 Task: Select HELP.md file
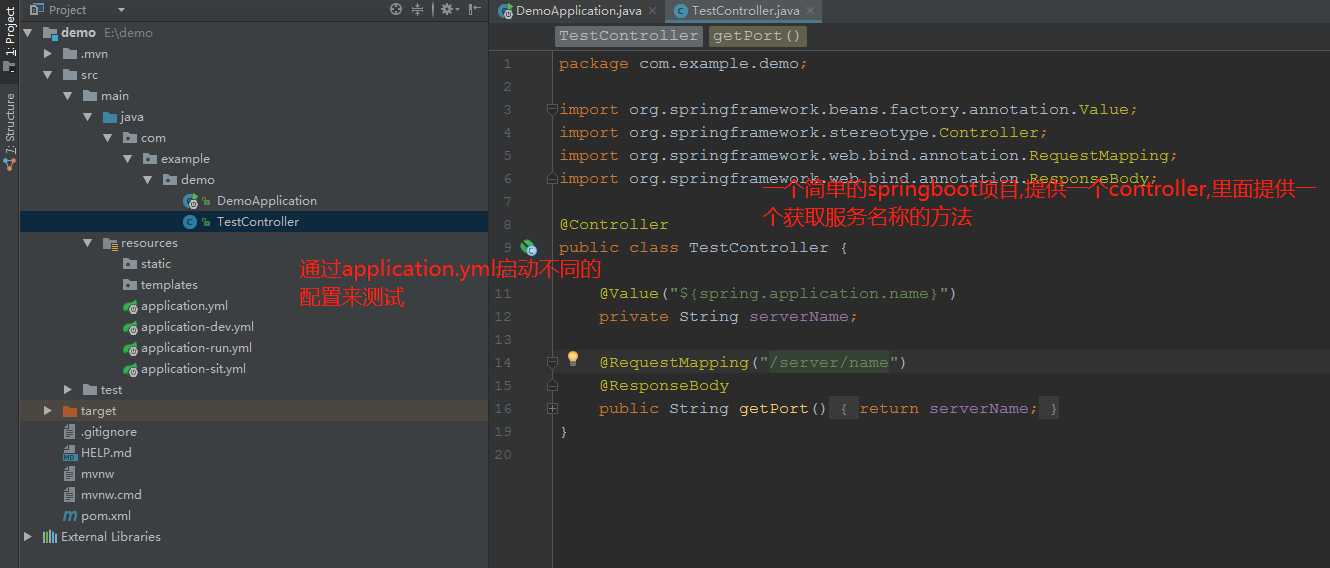pos(106,452)
